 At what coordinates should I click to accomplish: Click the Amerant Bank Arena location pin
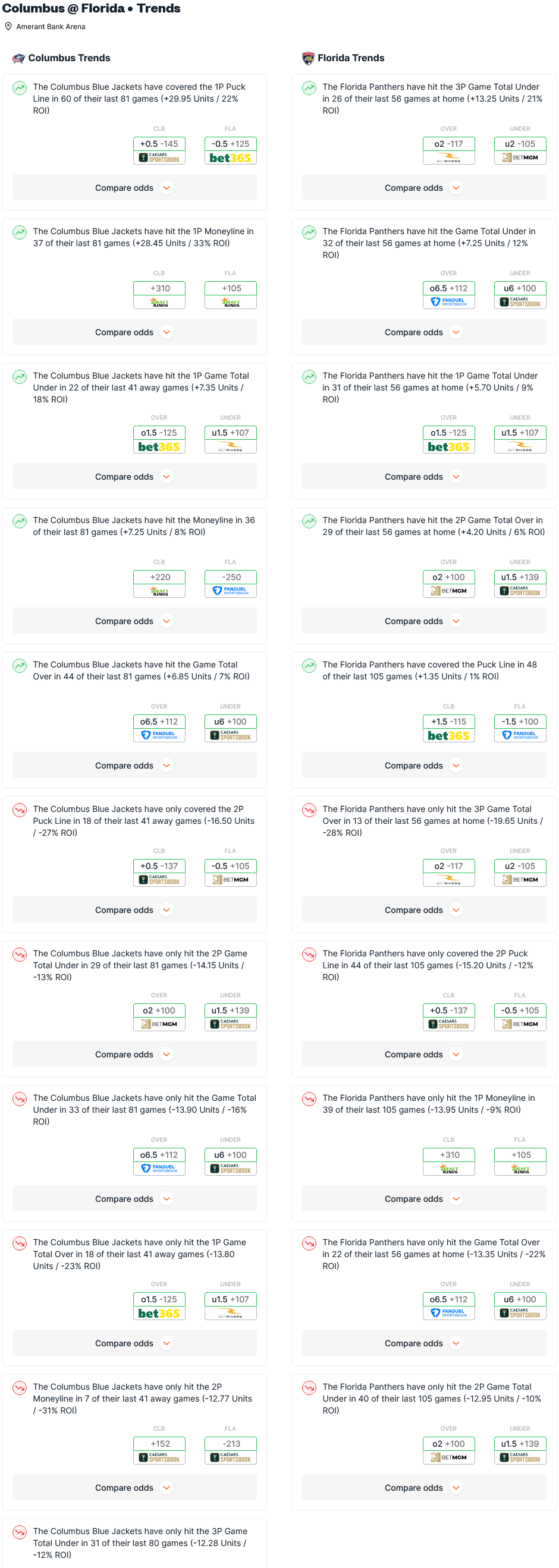point(8,27)
